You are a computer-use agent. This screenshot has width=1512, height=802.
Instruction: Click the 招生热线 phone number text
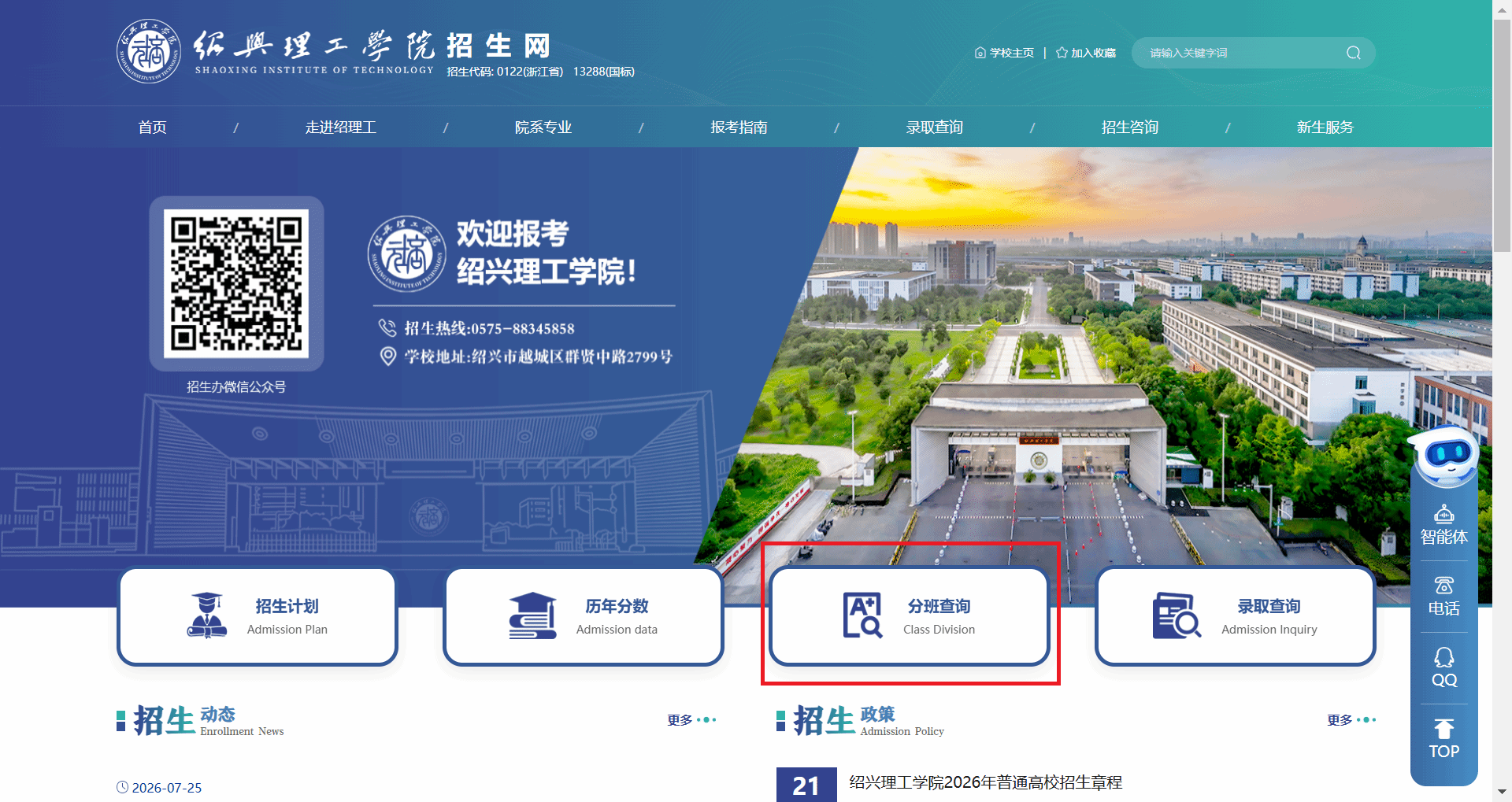[489, 329]
